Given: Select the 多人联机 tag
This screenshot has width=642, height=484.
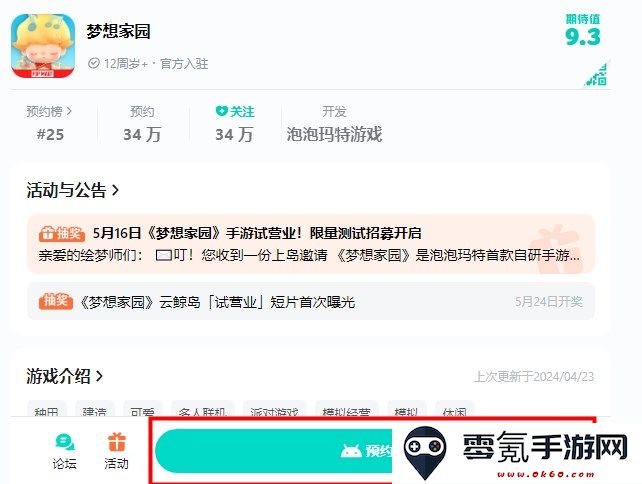Looking at the screenshot, I should (203, 410).
